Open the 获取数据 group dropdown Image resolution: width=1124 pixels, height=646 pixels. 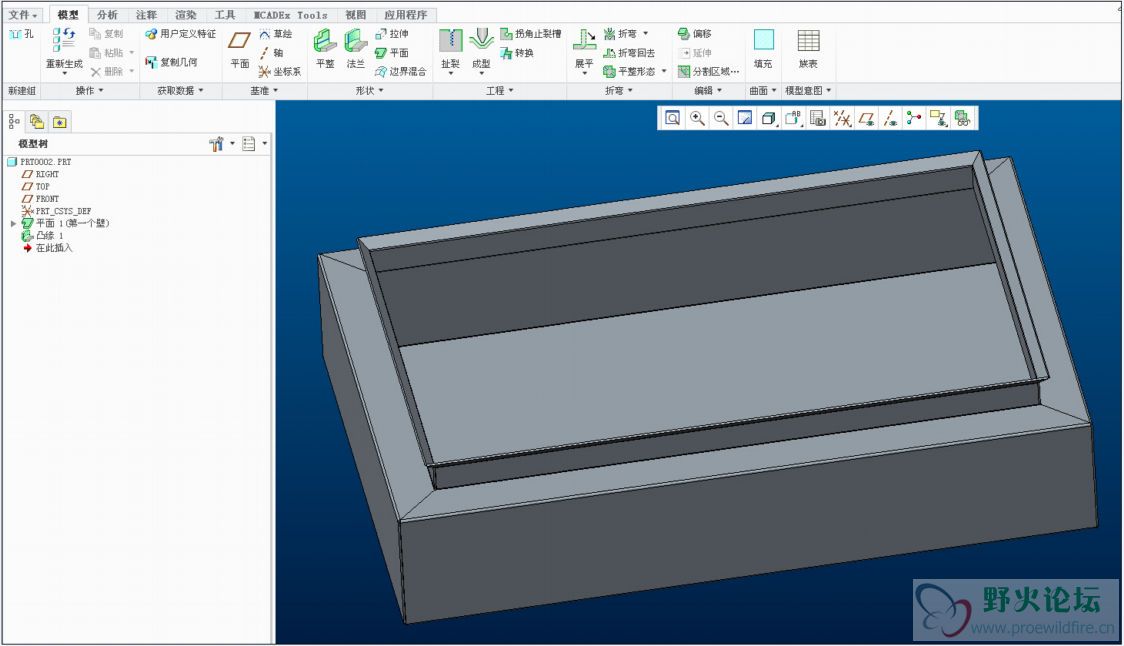click(x=181, y=90)
